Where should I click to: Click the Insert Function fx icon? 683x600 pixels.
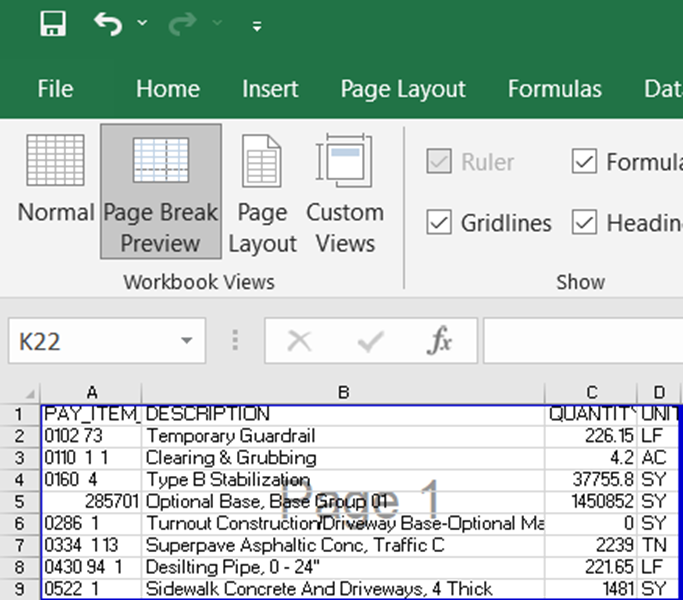[439, 340]
